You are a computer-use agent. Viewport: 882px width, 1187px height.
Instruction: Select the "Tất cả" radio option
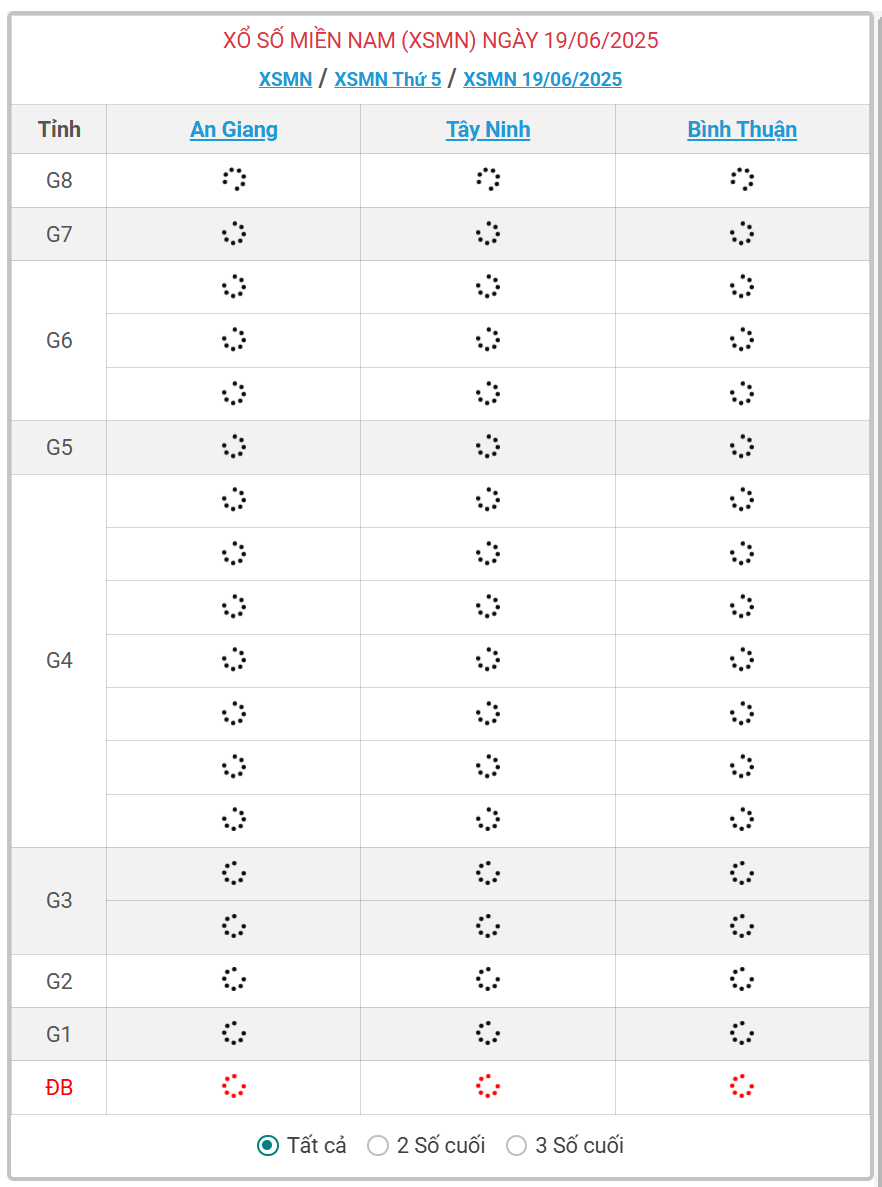point(268,1146)
